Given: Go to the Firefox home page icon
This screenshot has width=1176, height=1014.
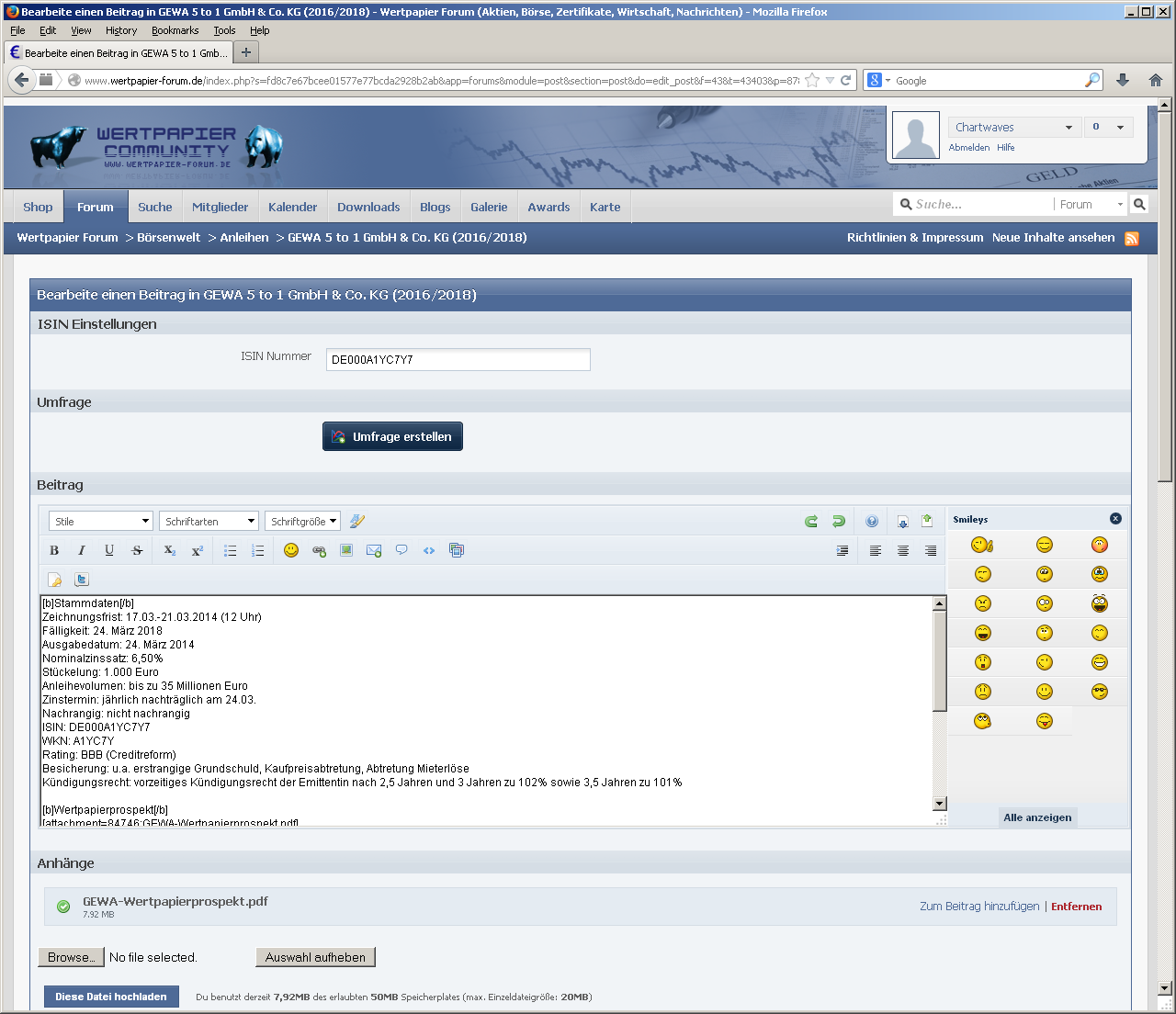Looking at the screenshot, I should pyautogui.click(x=1156, y=80).
